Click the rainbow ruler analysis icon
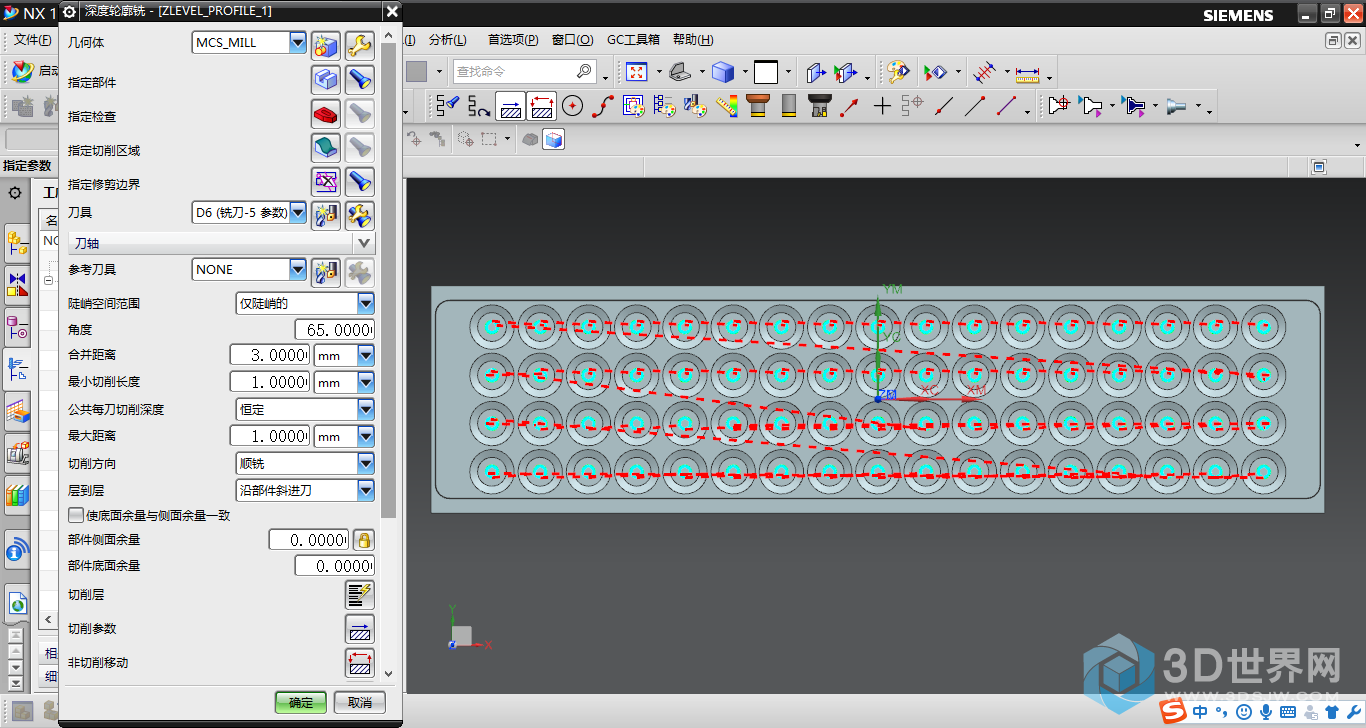 pyautogui.click(x=726, y=106)
